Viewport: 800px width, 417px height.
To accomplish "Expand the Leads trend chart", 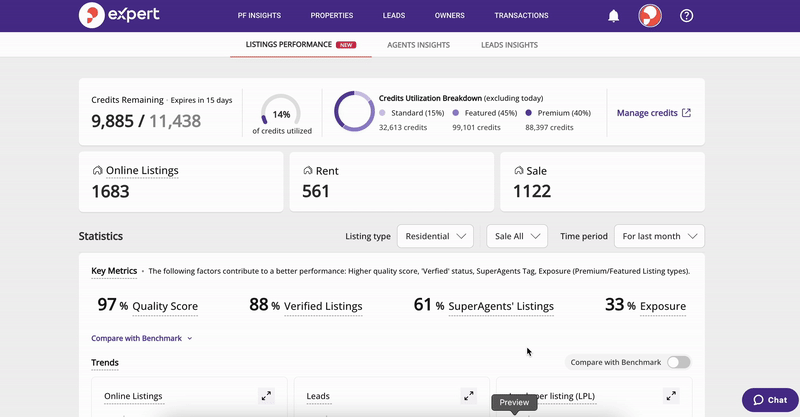I will [x=468, y=396].
